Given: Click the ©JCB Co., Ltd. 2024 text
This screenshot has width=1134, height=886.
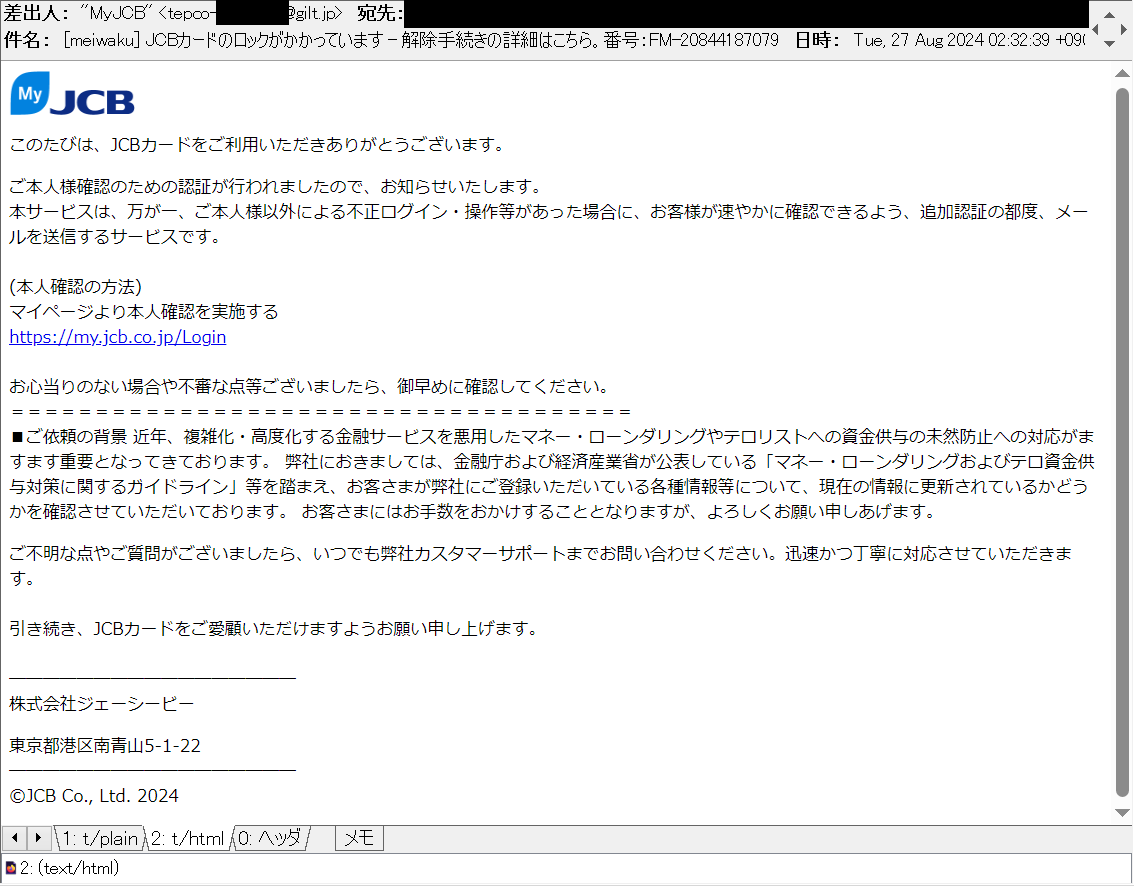Looking at the screenshot, I should 94,796.
